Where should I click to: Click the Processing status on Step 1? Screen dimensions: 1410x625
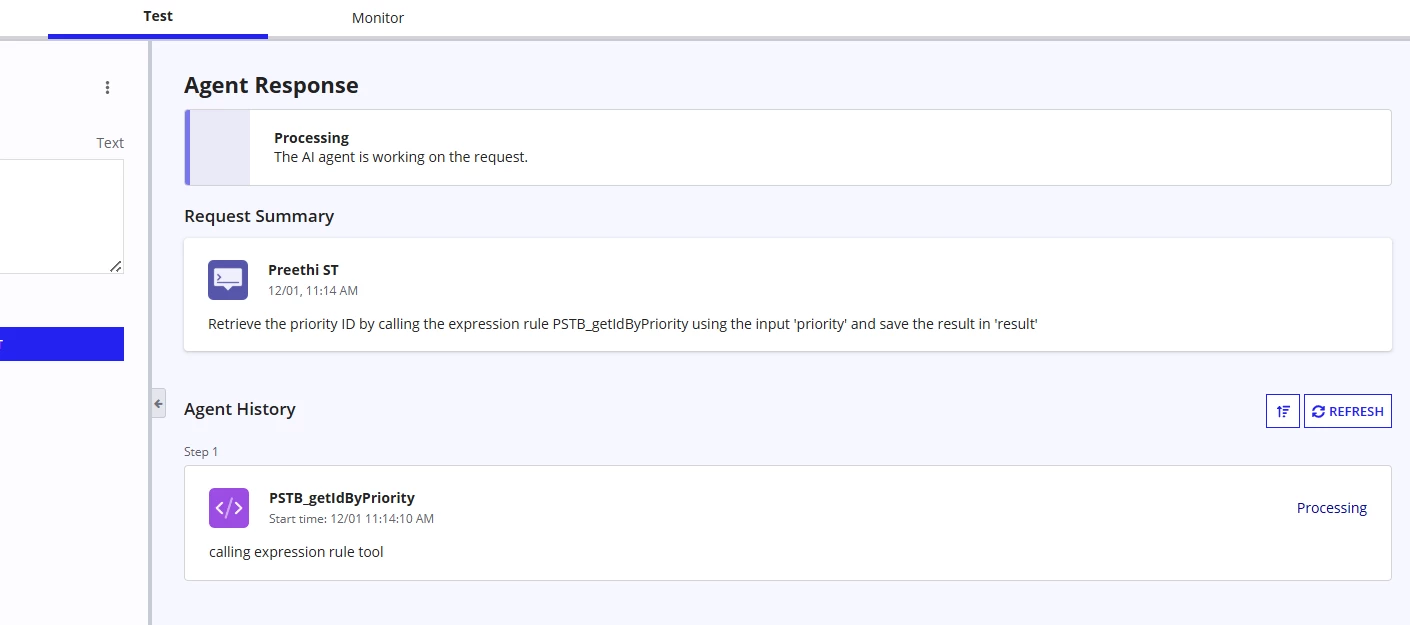[1332, 508]
